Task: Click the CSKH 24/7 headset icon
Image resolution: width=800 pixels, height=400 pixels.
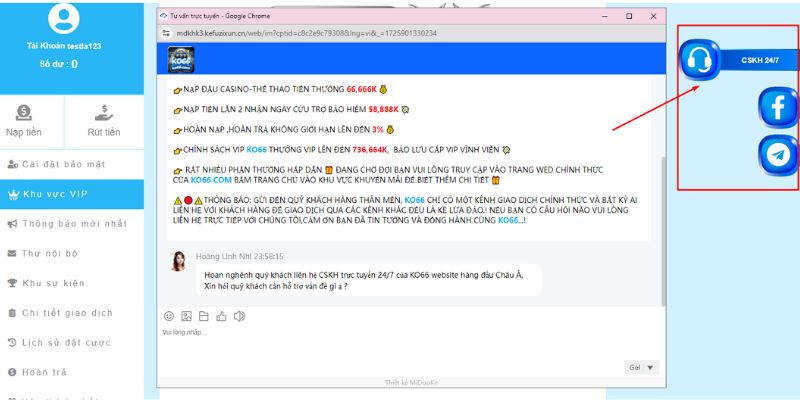Action: [x=699, y=60]
